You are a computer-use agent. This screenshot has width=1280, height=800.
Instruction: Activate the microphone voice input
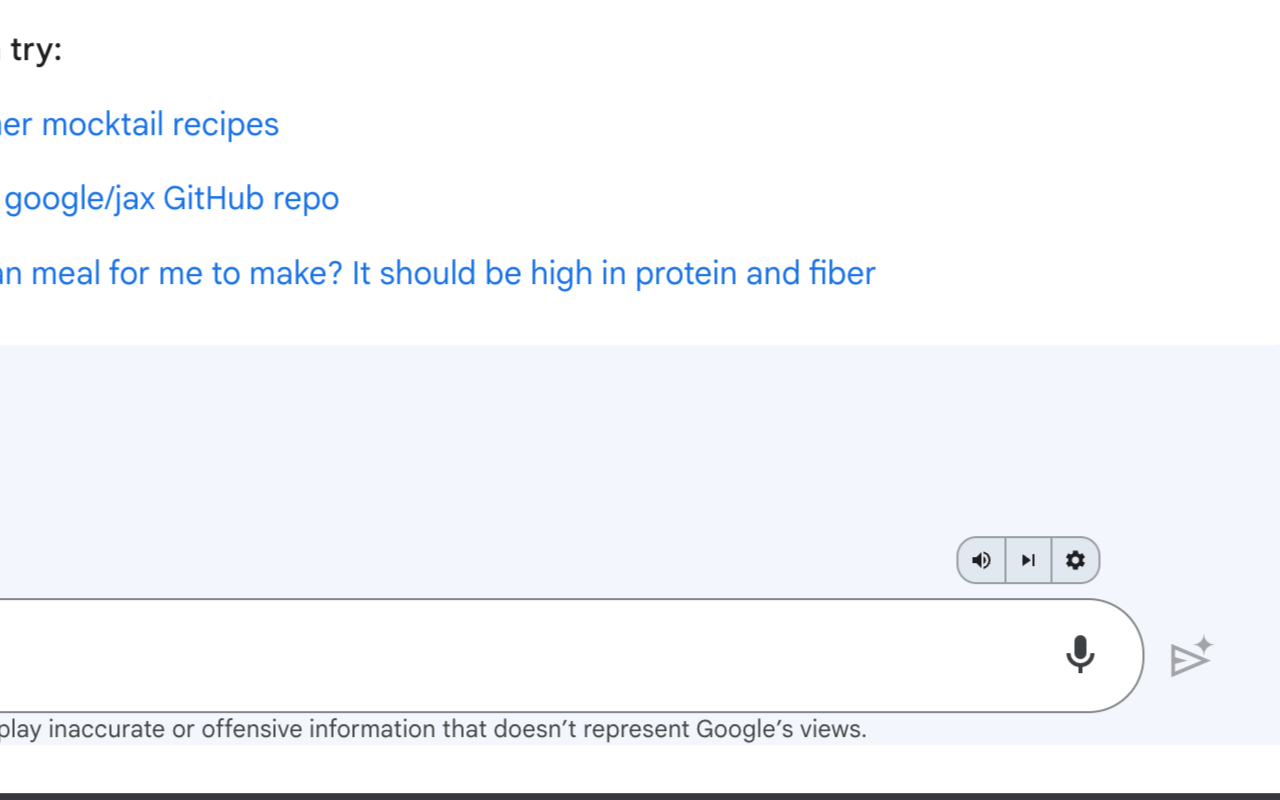[1080, 655]
